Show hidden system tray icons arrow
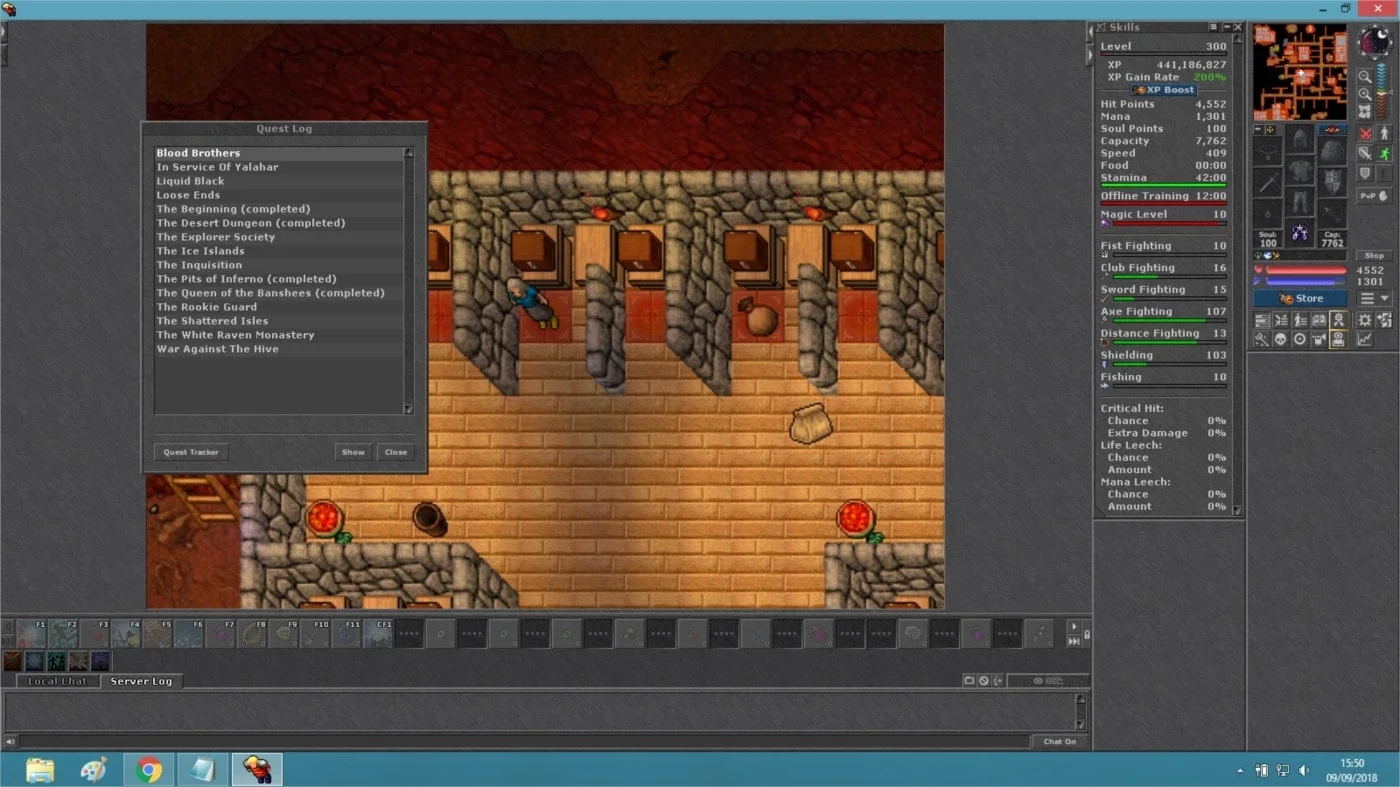 click(1241, 771)
